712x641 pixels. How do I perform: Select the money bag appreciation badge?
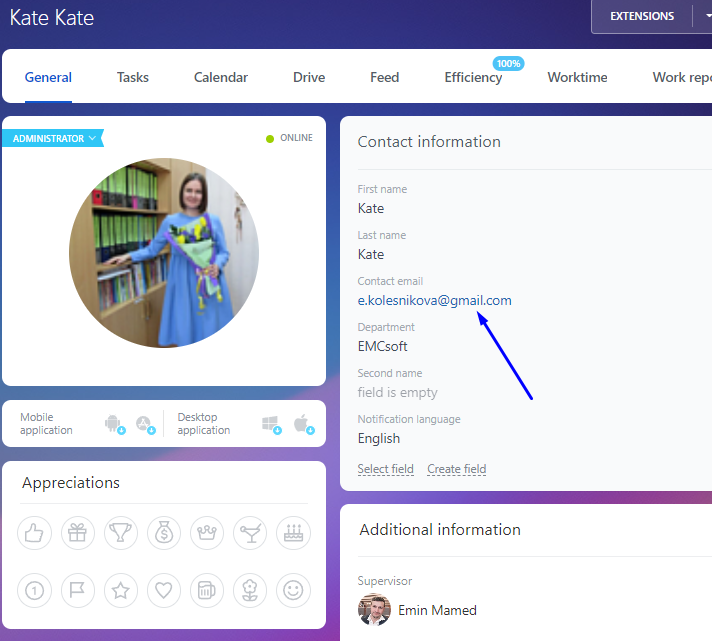(x=164, y=534)
